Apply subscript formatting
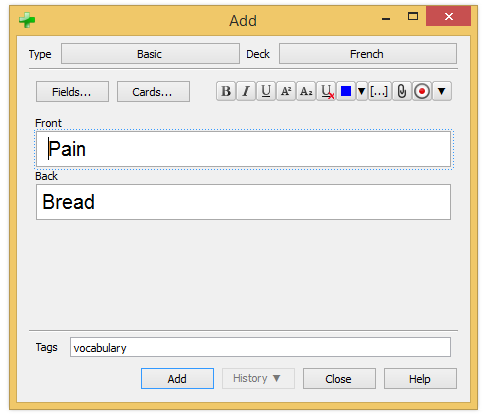This screenshot has height=417, width=487. coord(306,91)
